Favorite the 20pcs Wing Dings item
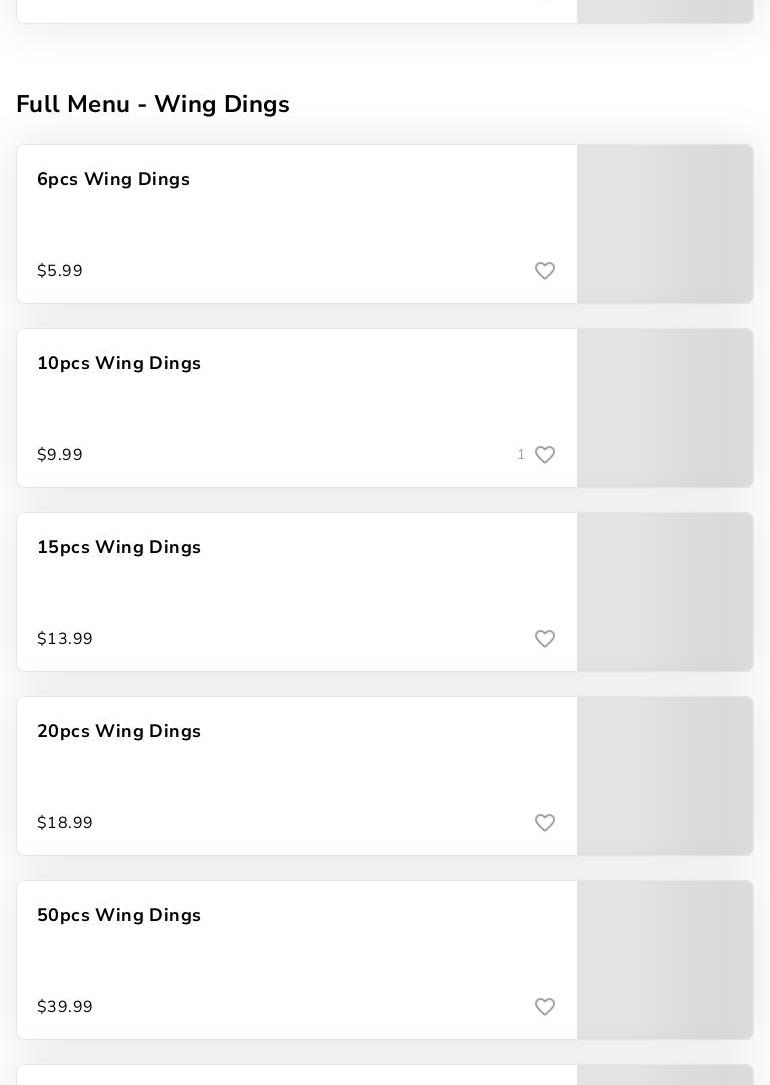Screen dimensions: 770x1085 pos(545,823)
